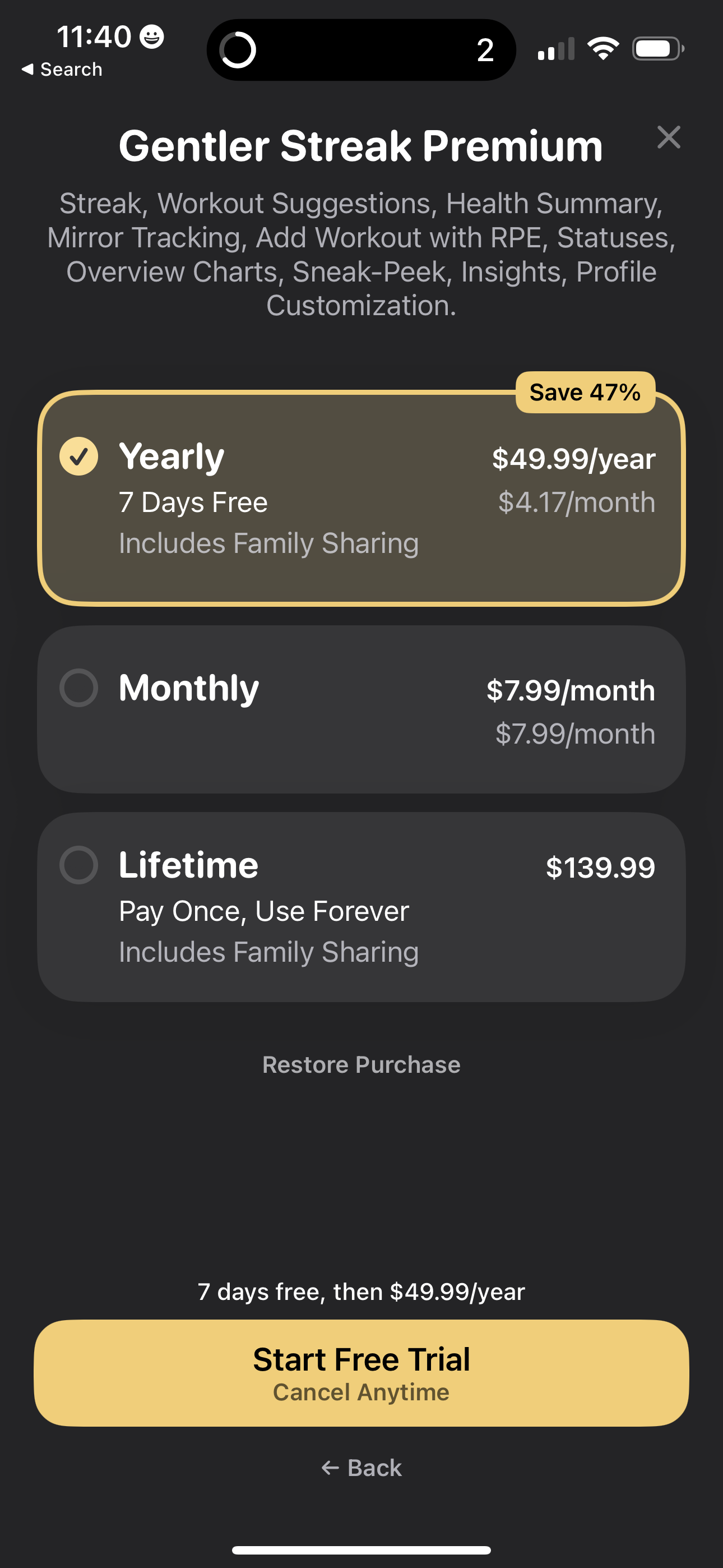Image resolution: width=723 pixels, height=1568 pixels.
Task: Tap Restore Purchase
Action: pos(361,1064)
